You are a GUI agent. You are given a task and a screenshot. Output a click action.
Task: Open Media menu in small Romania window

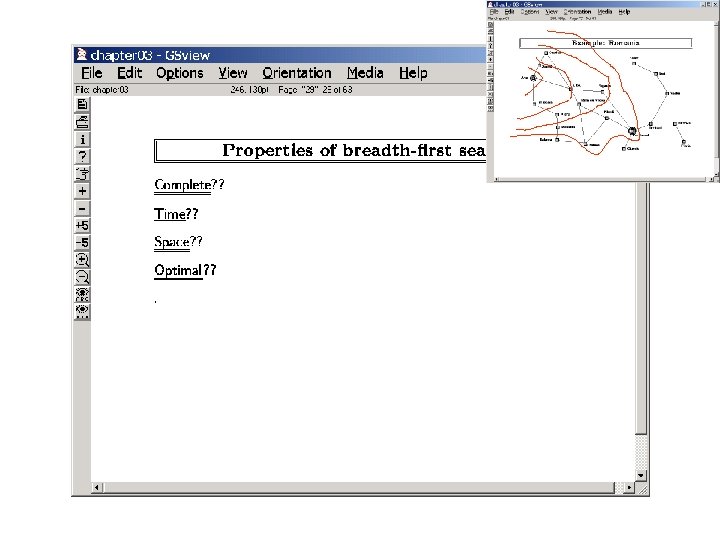(605, 12)
